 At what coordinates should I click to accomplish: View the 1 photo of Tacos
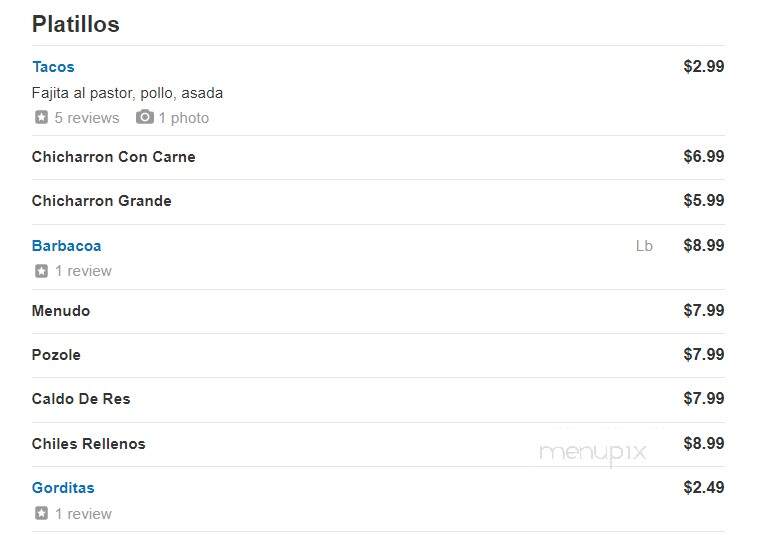184,118
